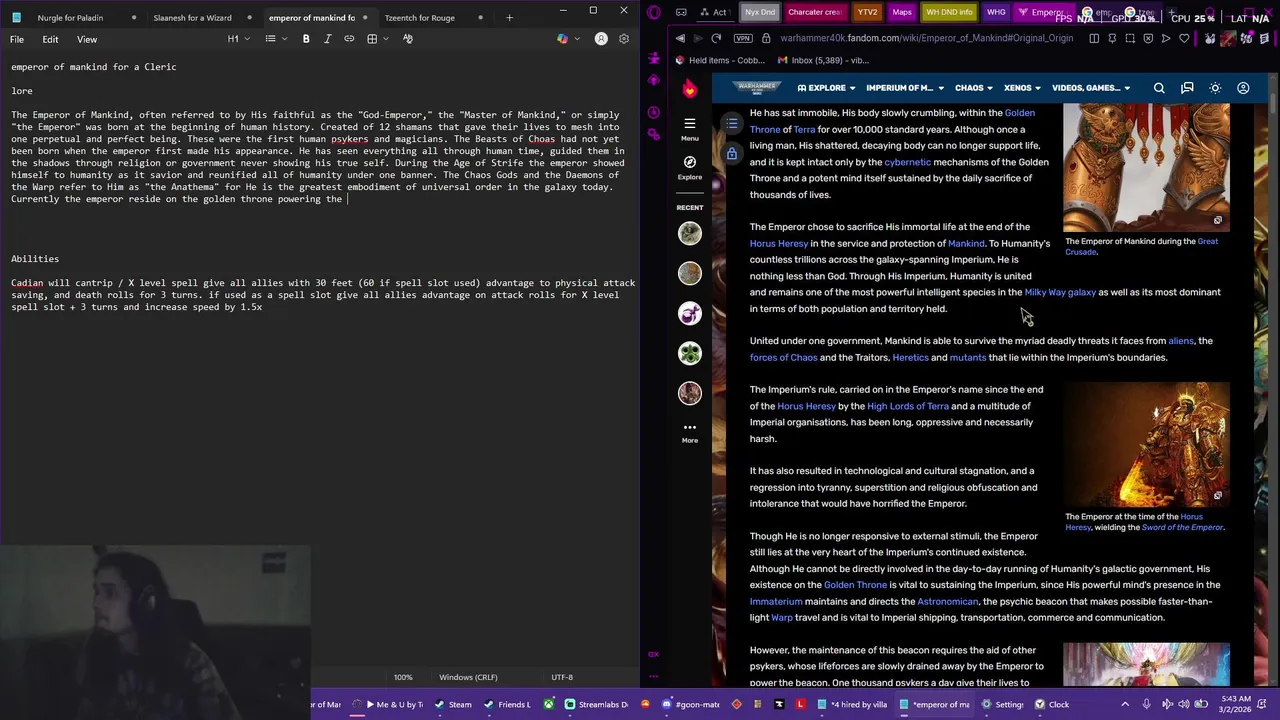Follow the Horus Heresy link near Mankind
The height and width of the screenshot is (720, 1280).
779,243
